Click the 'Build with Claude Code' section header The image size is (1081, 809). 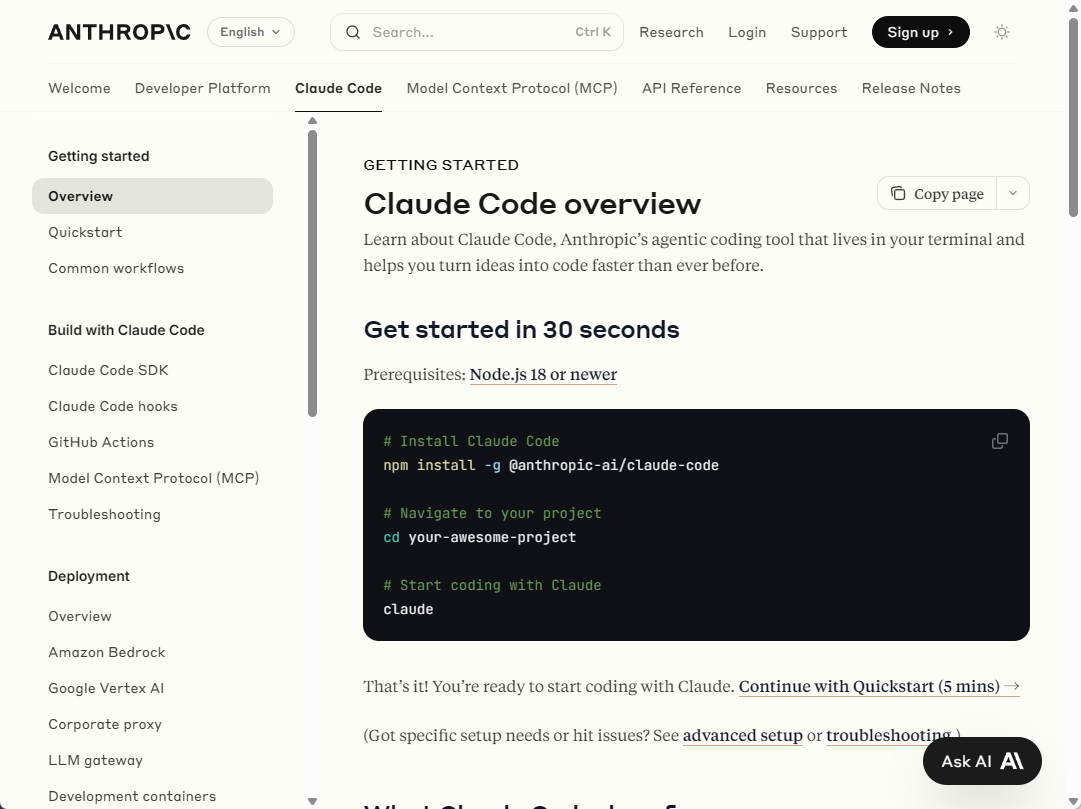pyautogui.click(x=126, y=330)
